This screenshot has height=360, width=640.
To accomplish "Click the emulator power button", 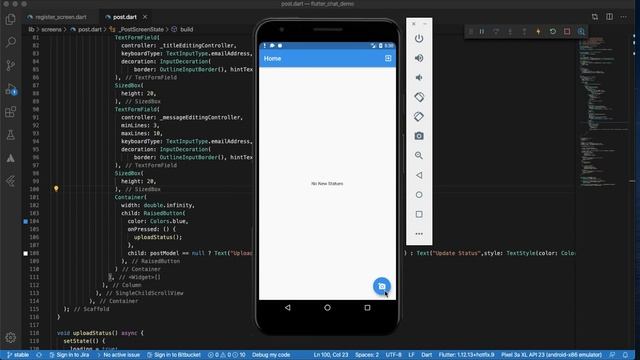I will coord(419,38).
